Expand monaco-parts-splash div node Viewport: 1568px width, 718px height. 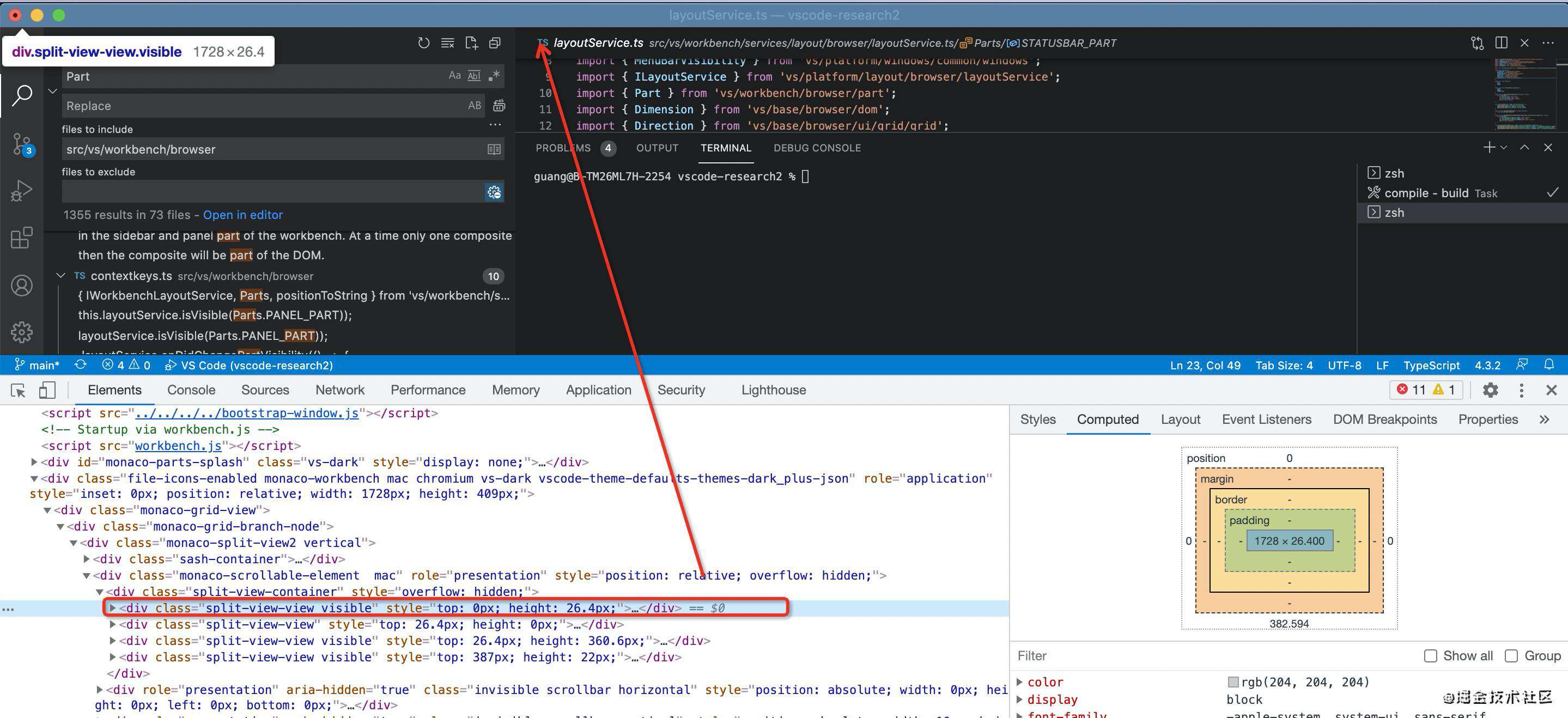[x=34, y=462]
